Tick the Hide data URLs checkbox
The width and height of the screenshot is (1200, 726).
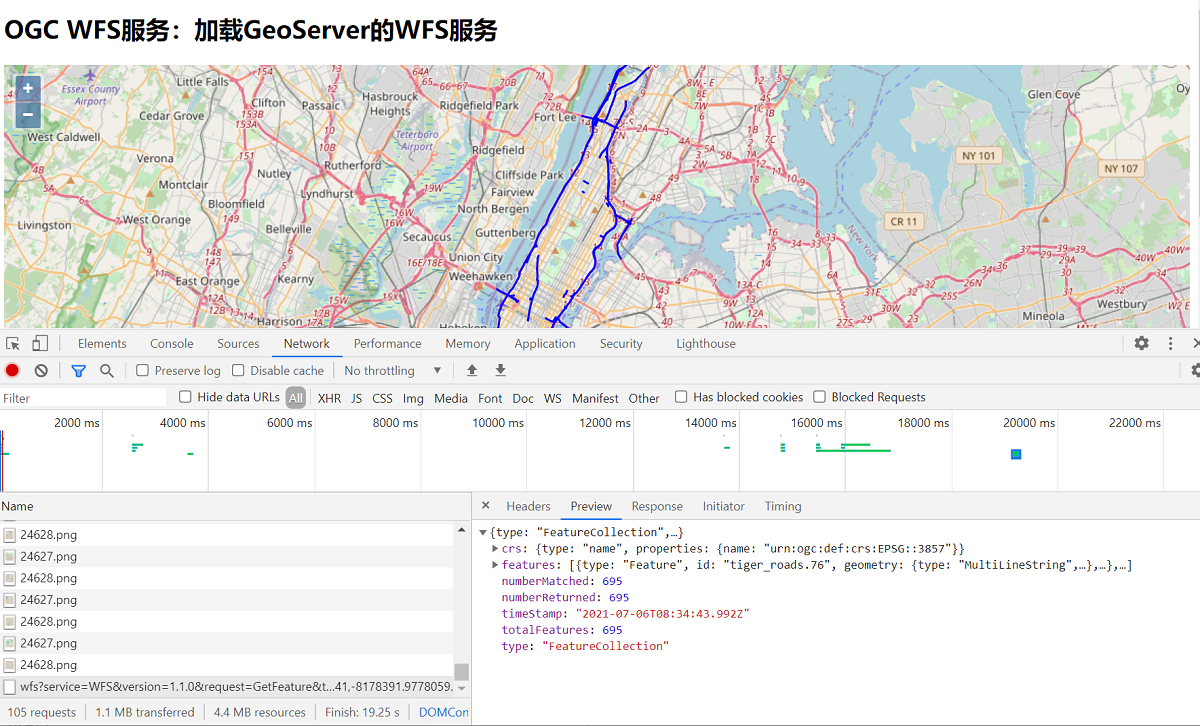coord(185,397)
